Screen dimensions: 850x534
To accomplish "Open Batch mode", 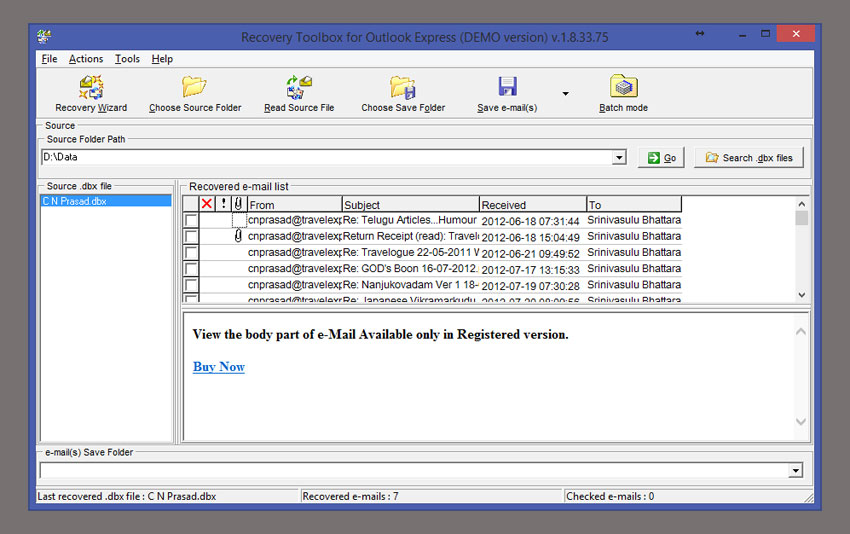I will 623,94.
